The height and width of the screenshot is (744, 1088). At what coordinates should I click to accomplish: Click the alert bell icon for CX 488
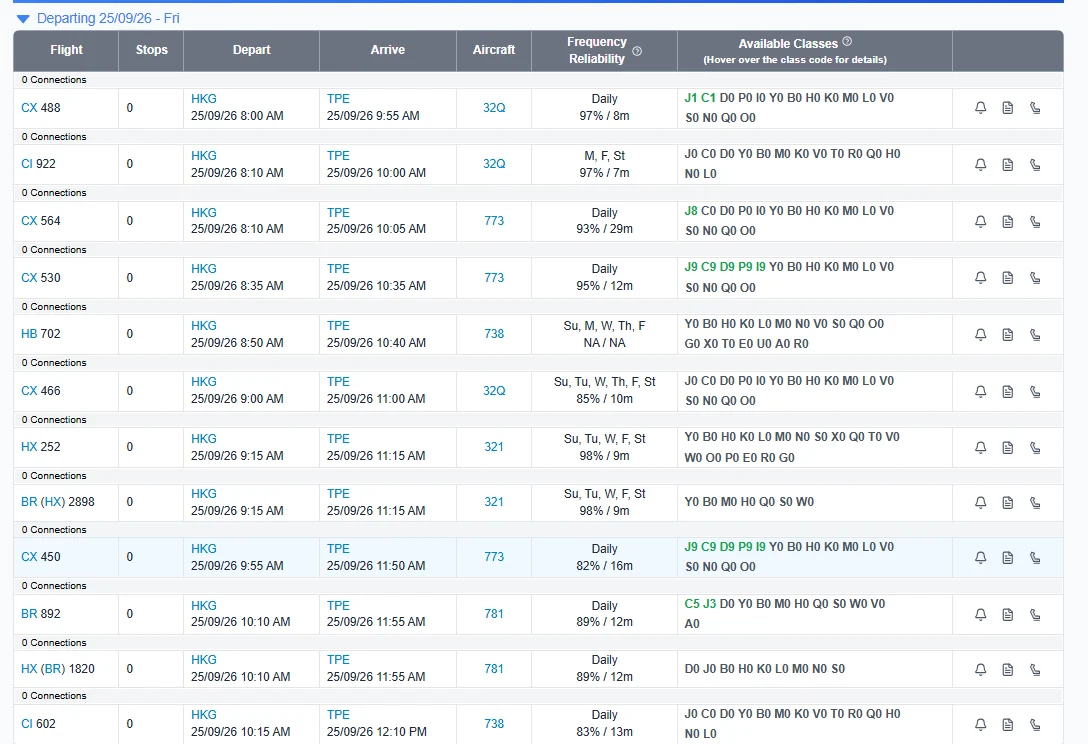[x=980, y=108]
